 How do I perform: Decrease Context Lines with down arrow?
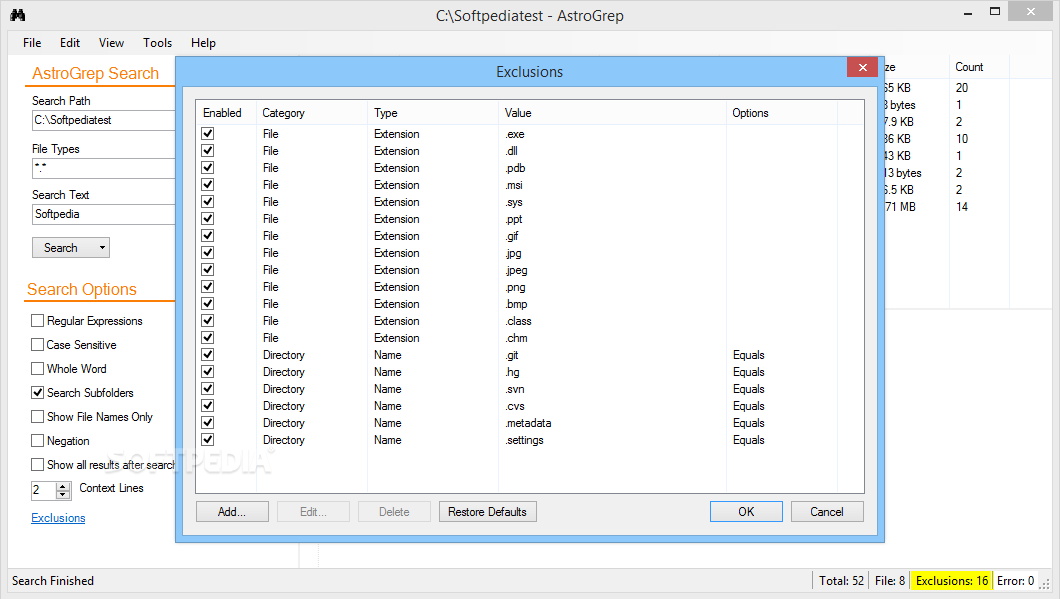pos(63,494)
